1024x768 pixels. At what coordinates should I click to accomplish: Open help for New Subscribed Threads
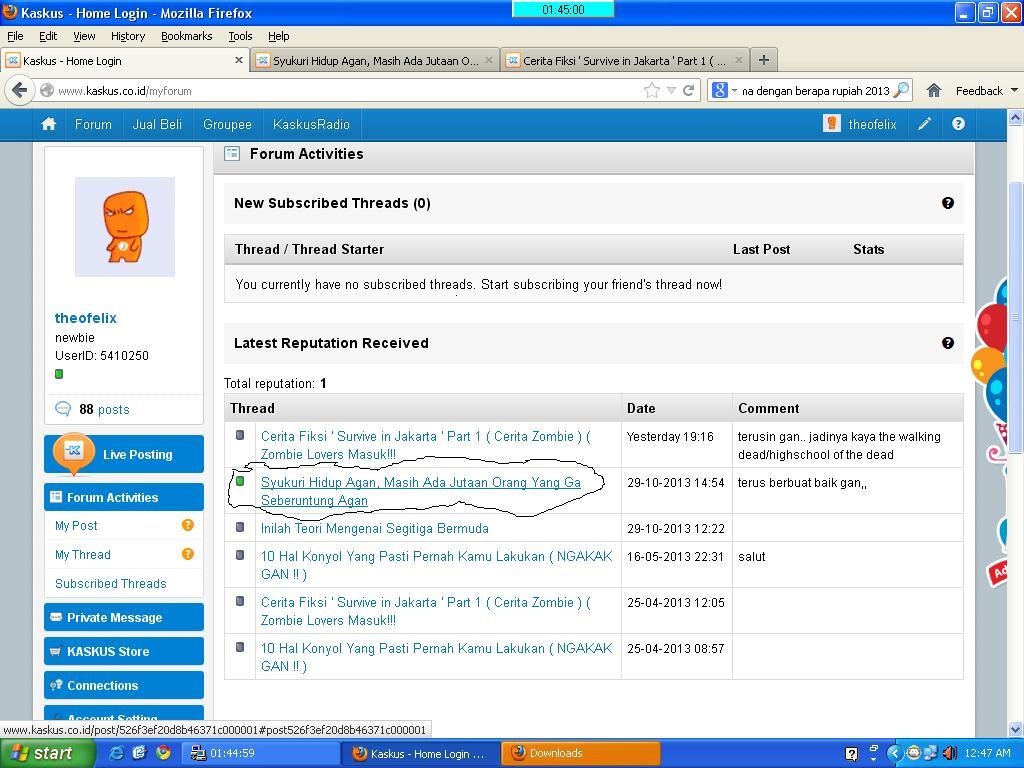click(948, 203)
